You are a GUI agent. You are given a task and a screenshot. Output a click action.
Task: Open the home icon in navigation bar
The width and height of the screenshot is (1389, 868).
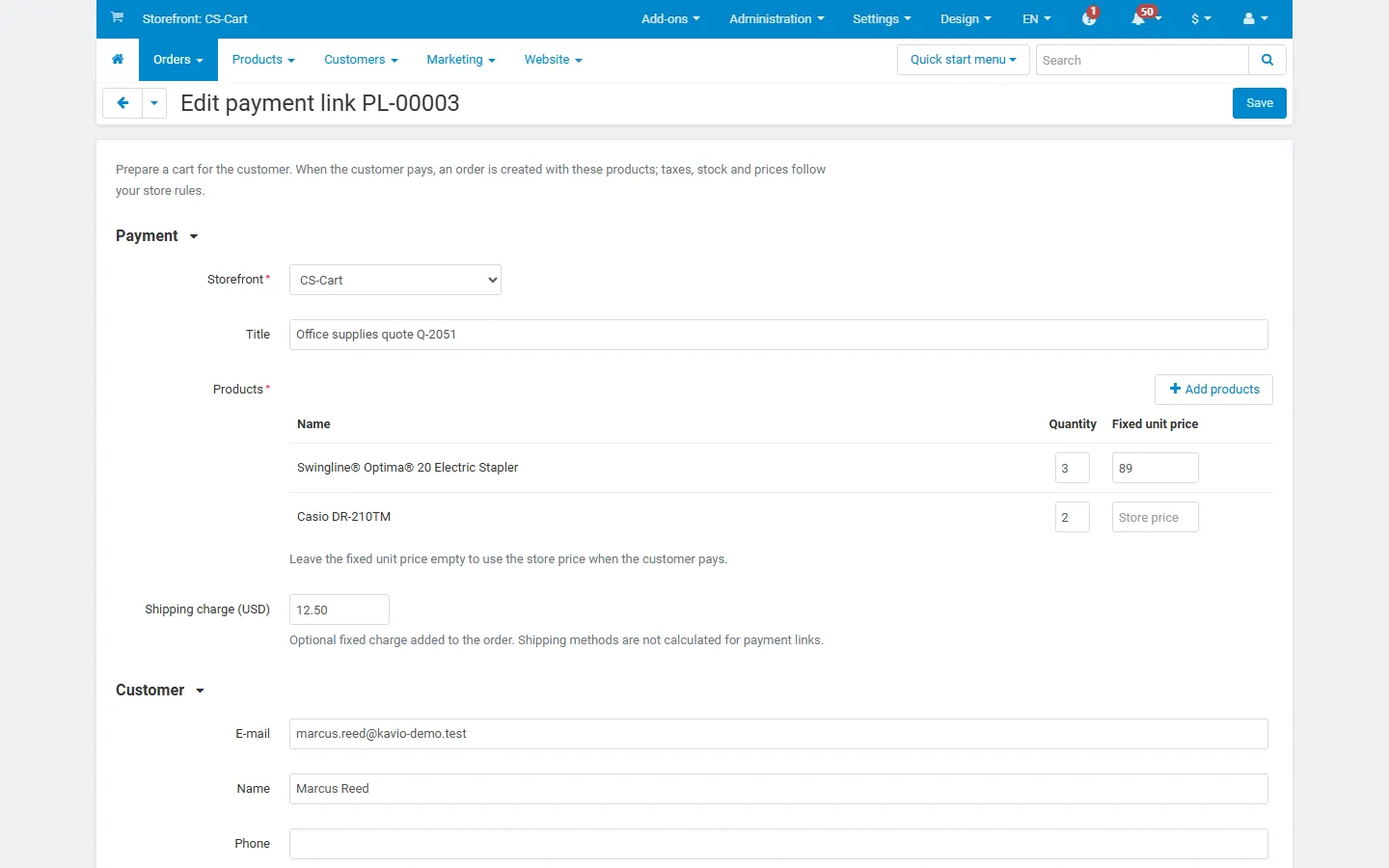click(118, 60)
